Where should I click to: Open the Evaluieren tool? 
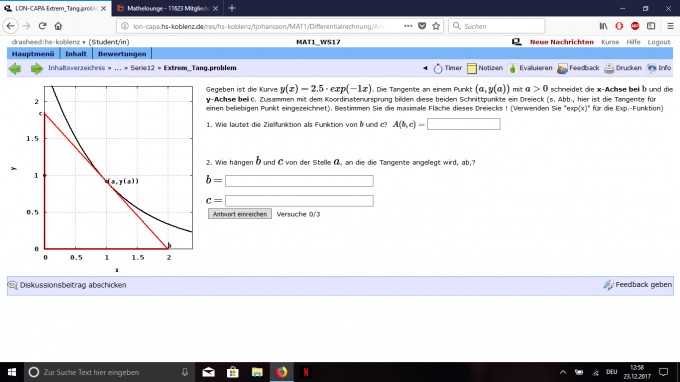[x=530, y=68]
